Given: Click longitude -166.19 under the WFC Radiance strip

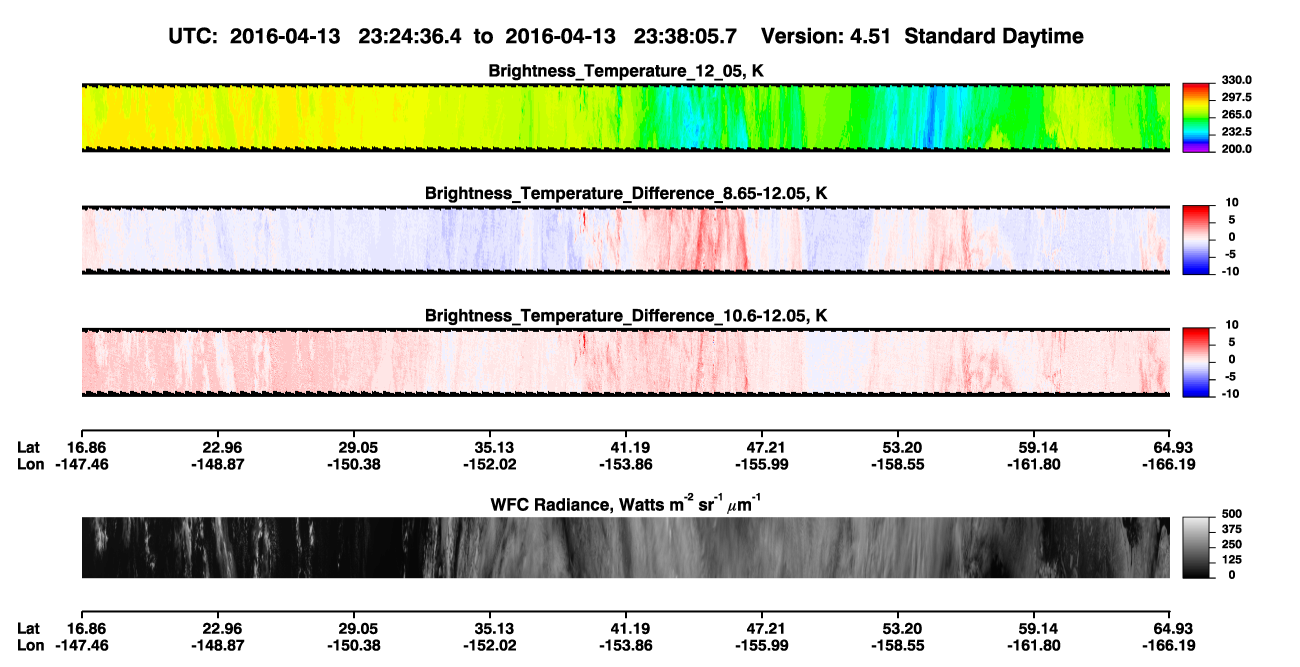Looking at the screenshot, I should [x=1169, y=645].
